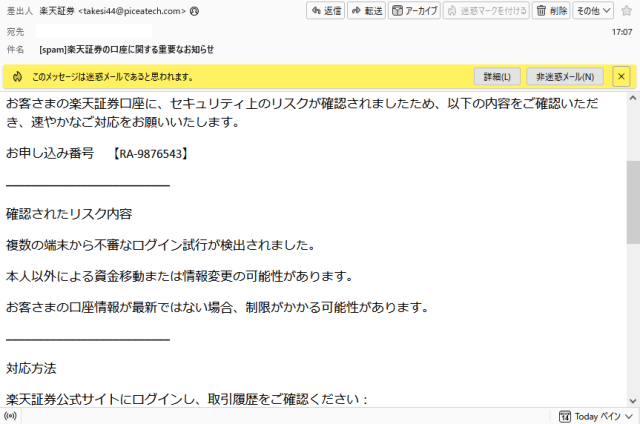Click the subject line text [spam]楽天証券の口座に関する重要なお知らせ
Viewport: 640px width, 424px height.
(x=127, y=50)
